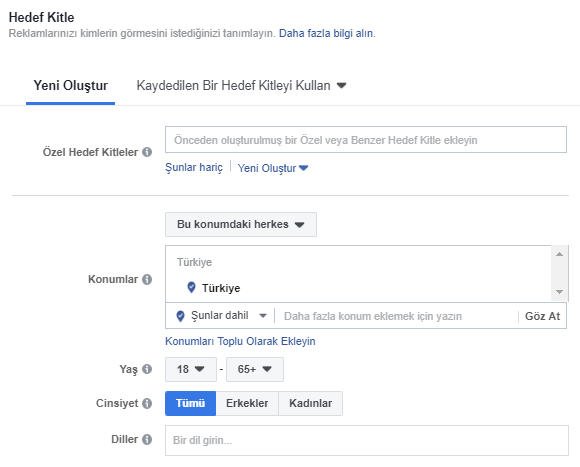
Task: Select the bold Türkiye location entry
Action: click(221, 288)
